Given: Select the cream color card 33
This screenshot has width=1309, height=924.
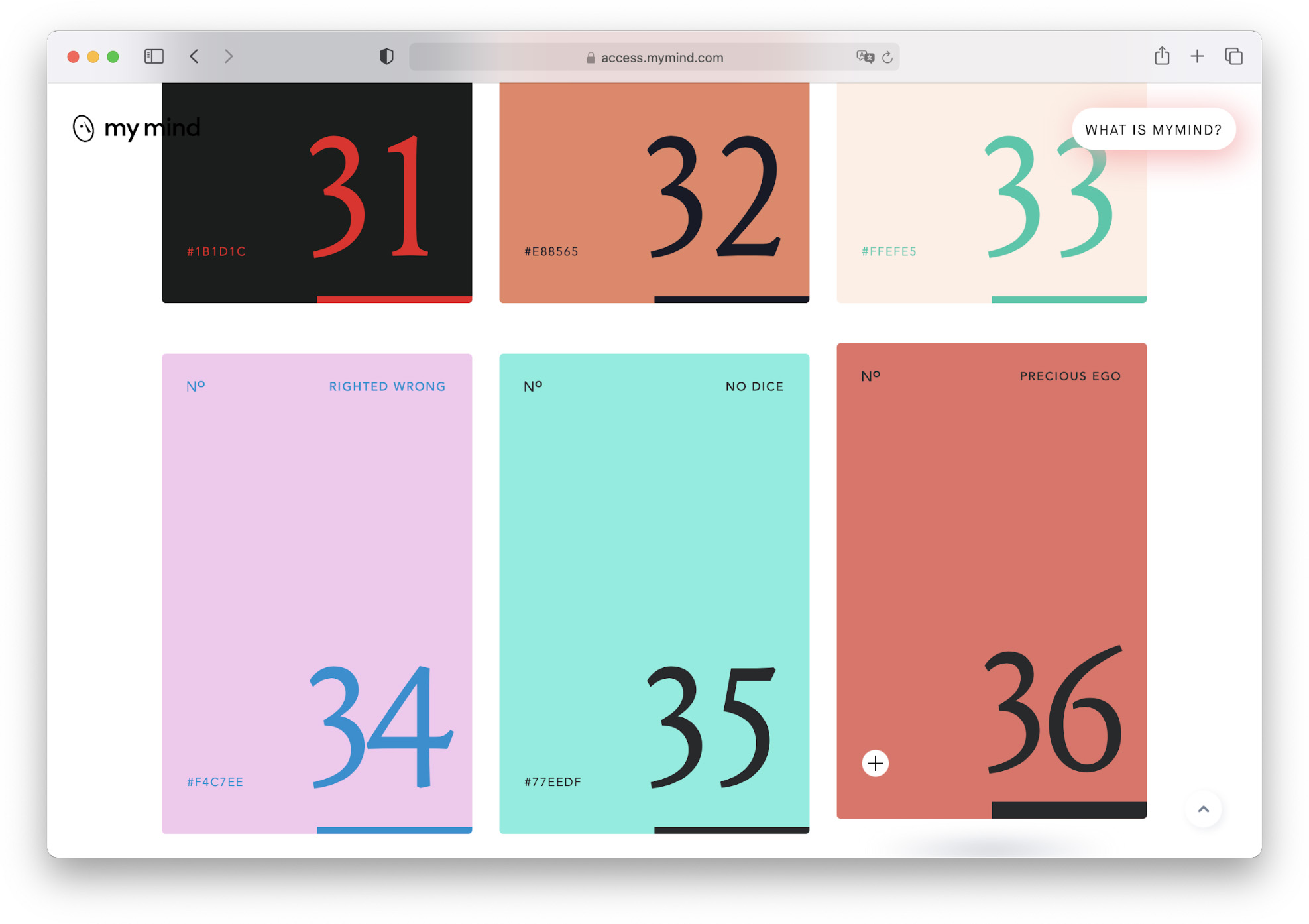Looking at the screenshot, I should coord(992,192).
